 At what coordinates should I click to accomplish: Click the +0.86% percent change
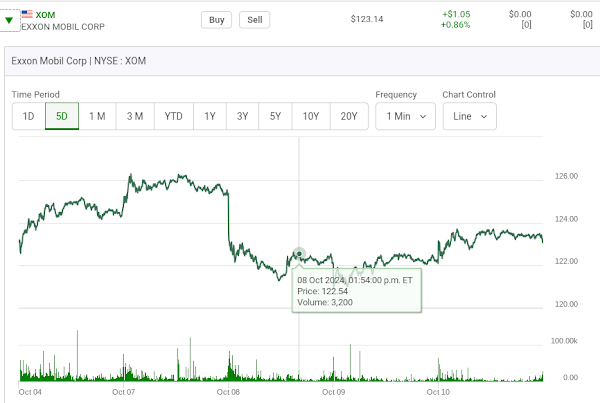click(455, 25)
